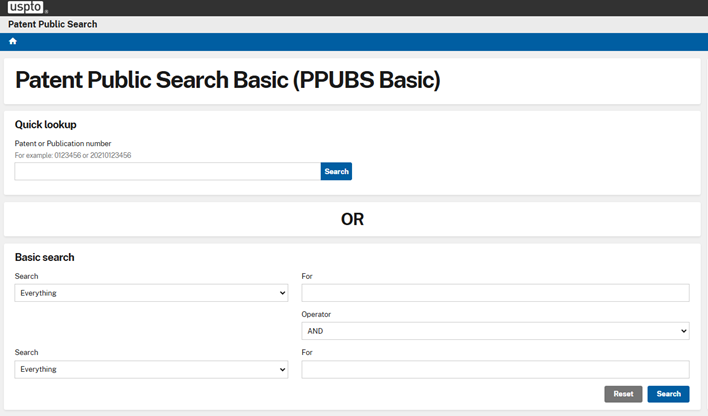Focus the Patent or Publication number field
Screen dimensions: 708x416
click(x=168, y=171)
